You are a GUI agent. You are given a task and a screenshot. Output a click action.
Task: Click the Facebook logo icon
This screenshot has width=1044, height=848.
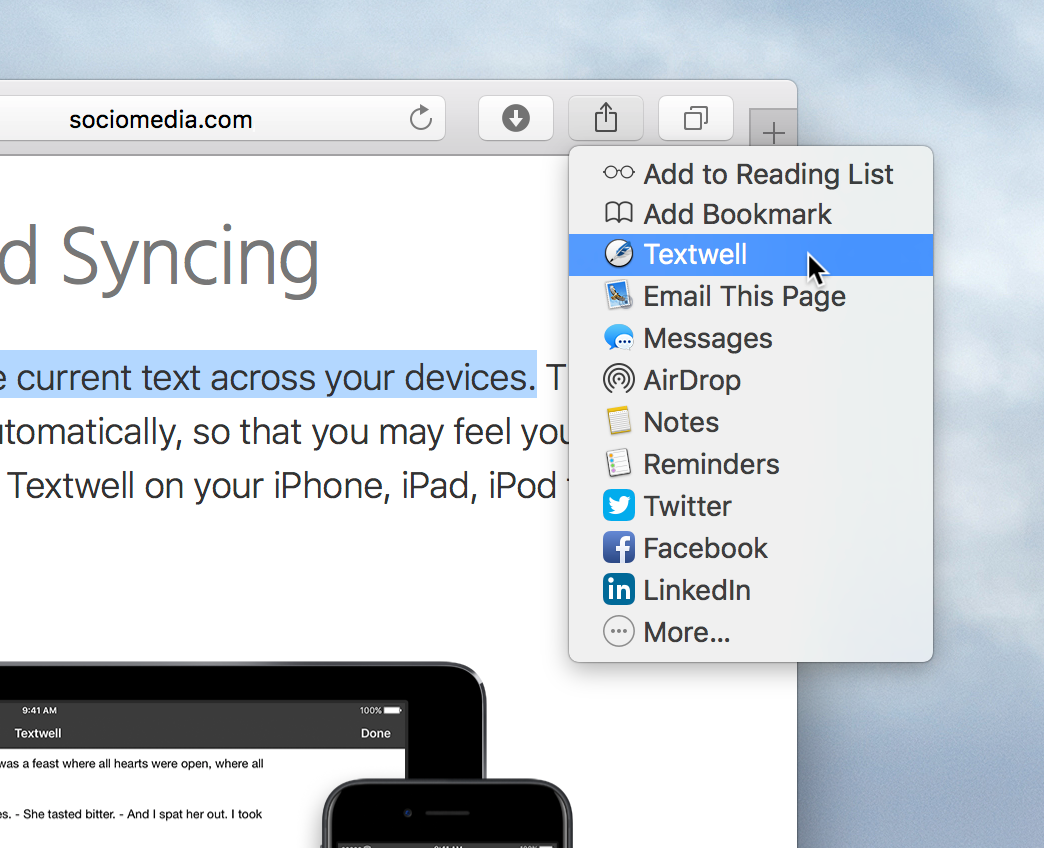619,547
